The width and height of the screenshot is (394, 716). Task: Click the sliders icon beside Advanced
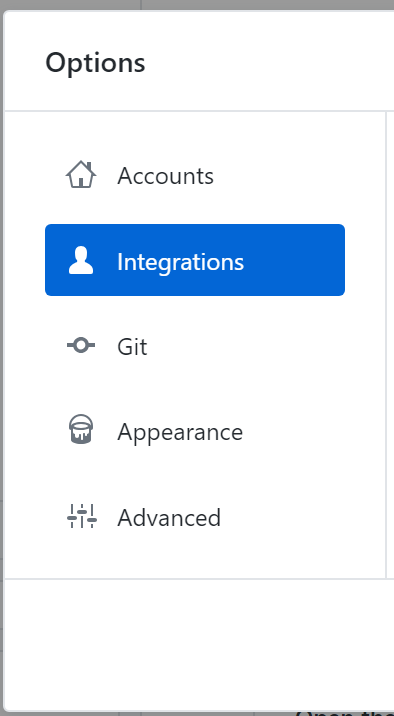(x=82, y=516)
